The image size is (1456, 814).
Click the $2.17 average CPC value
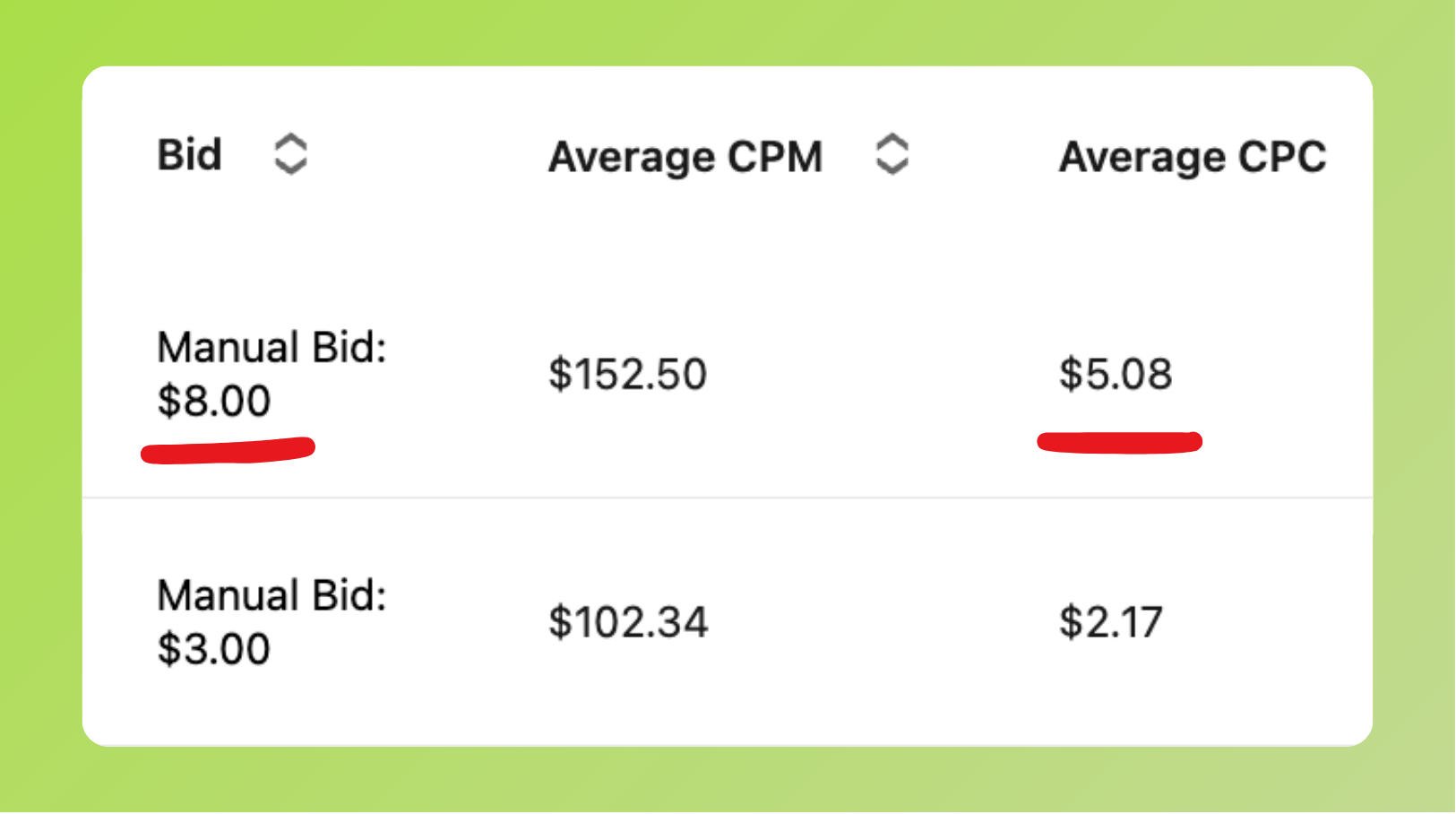click(1110, 622)
